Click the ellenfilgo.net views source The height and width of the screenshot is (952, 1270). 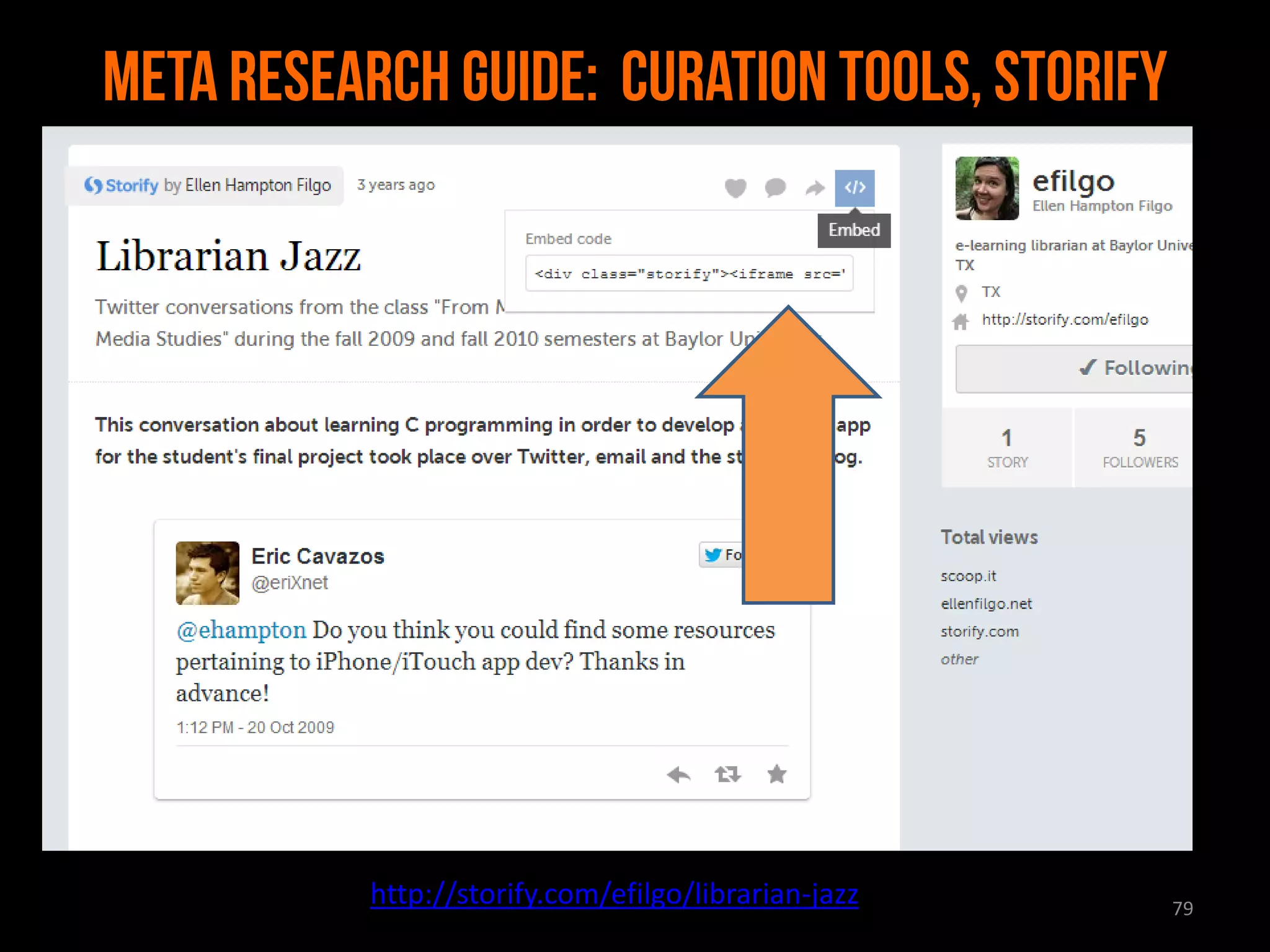click(986, 604)
